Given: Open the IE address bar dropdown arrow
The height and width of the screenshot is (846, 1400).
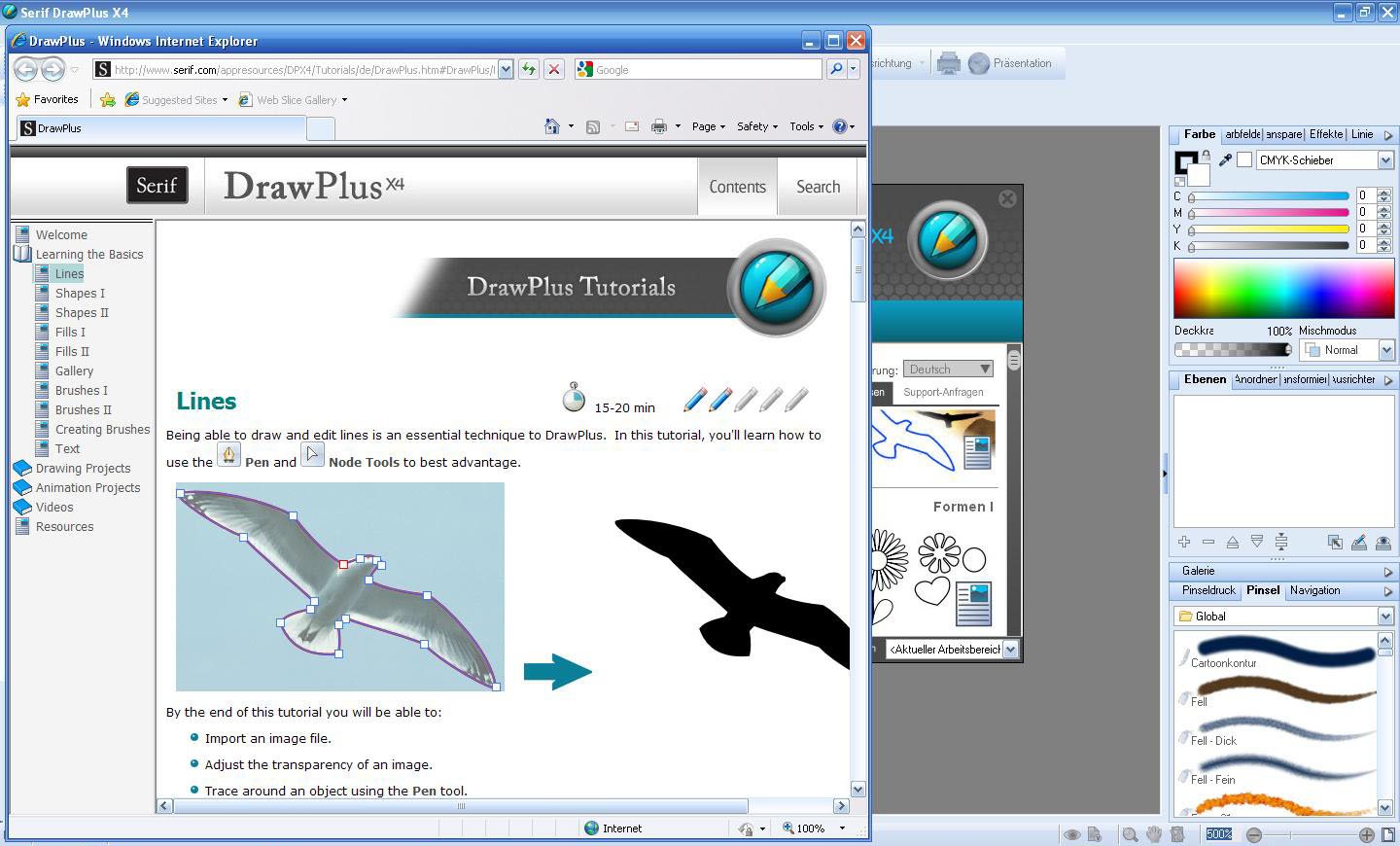Looking at the screenshot, I should coord(506,69).
